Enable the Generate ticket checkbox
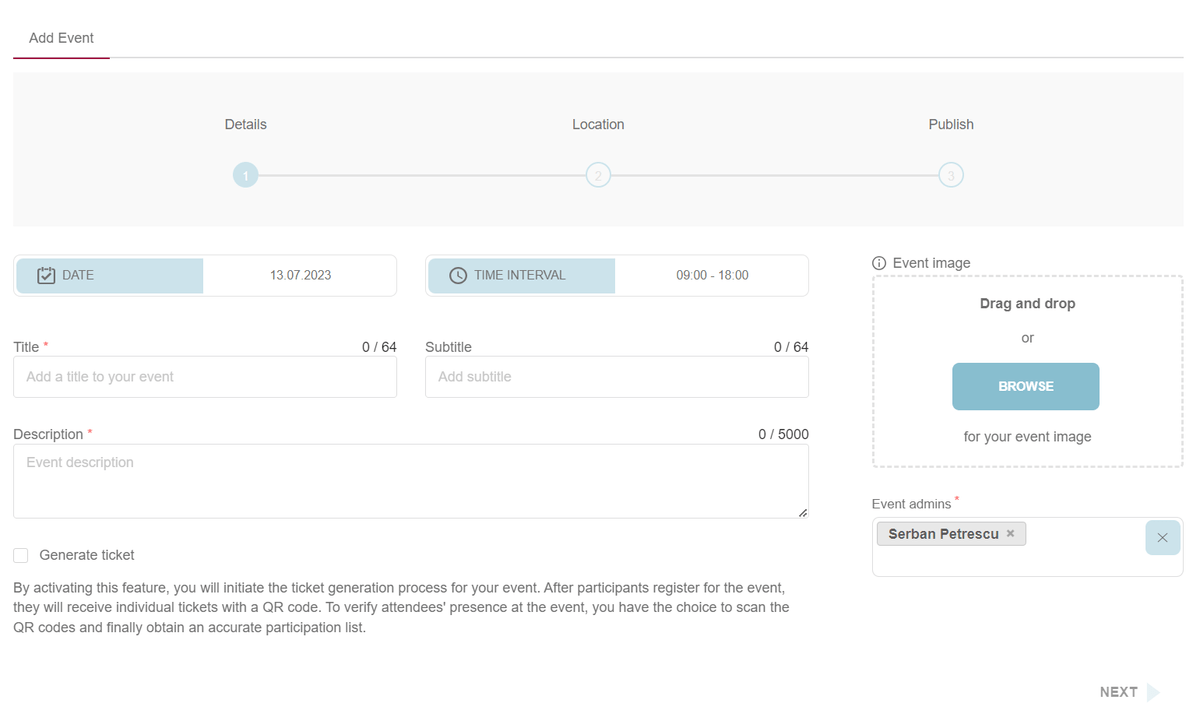Screen dimensions: 1200x710 [21, 555]
